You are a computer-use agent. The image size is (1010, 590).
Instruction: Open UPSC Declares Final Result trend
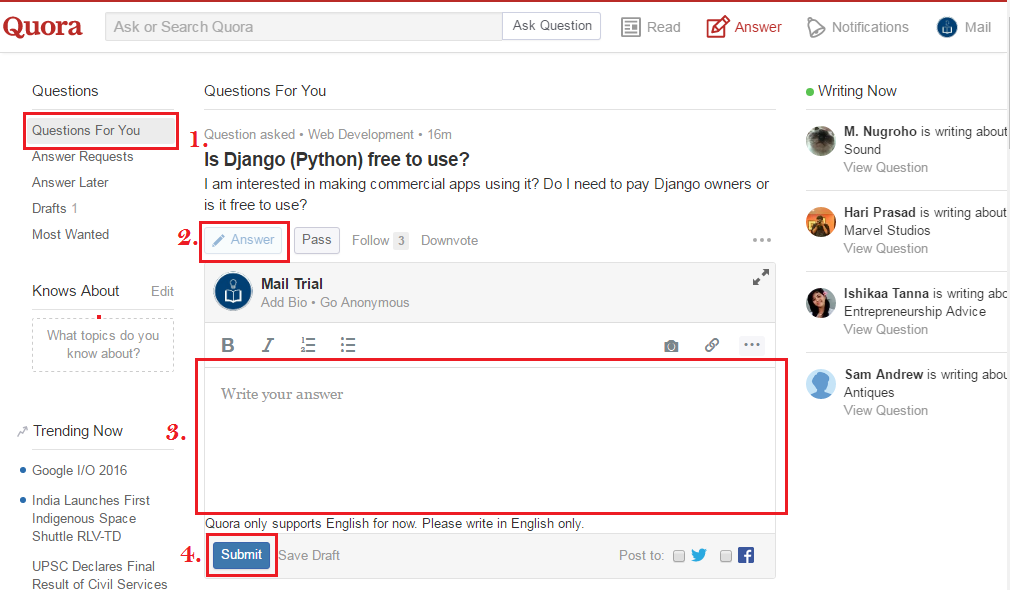[100, 575]
